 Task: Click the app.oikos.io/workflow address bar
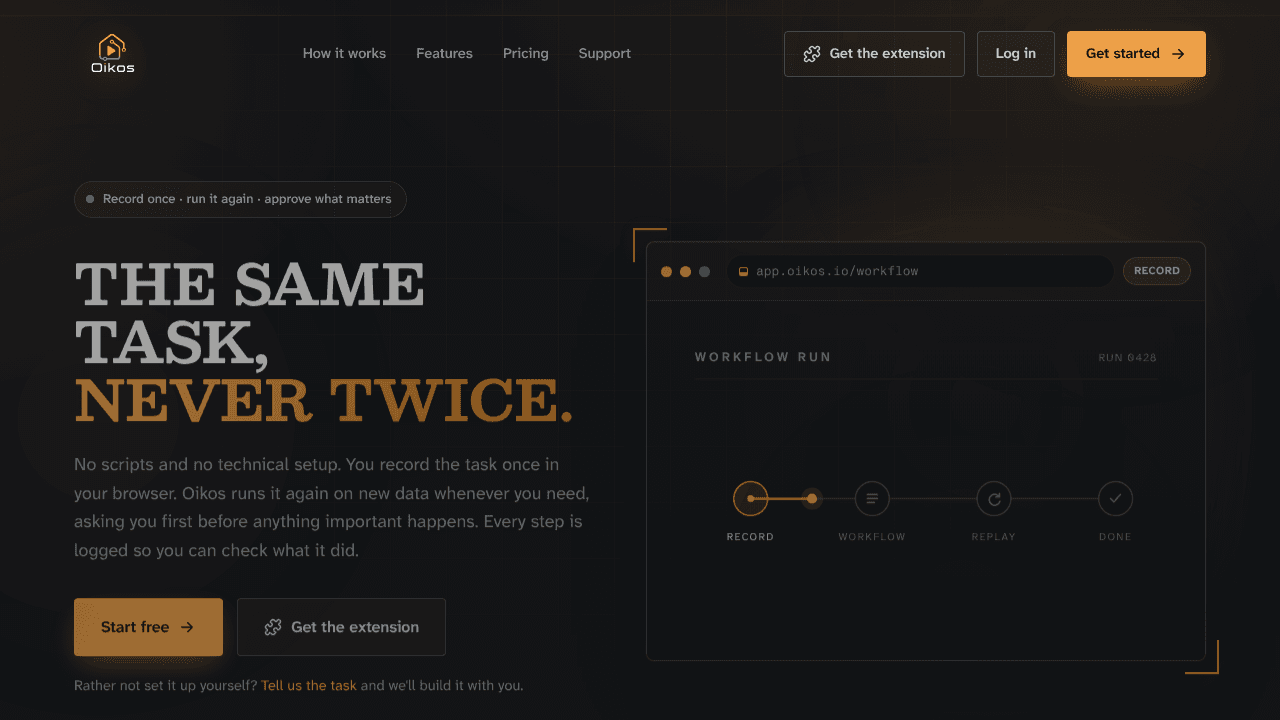click(920, 271)
